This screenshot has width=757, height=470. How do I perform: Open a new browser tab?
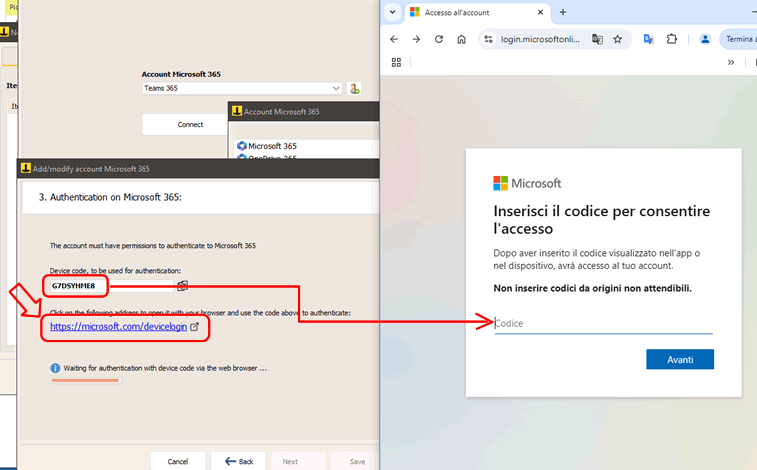563,13
